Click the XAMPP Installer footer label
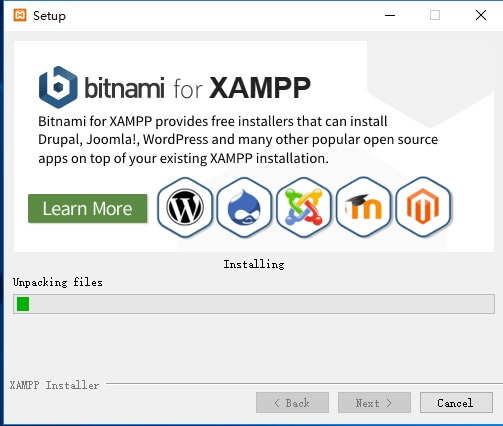The image size is (503, 426). tap(54, 385)
